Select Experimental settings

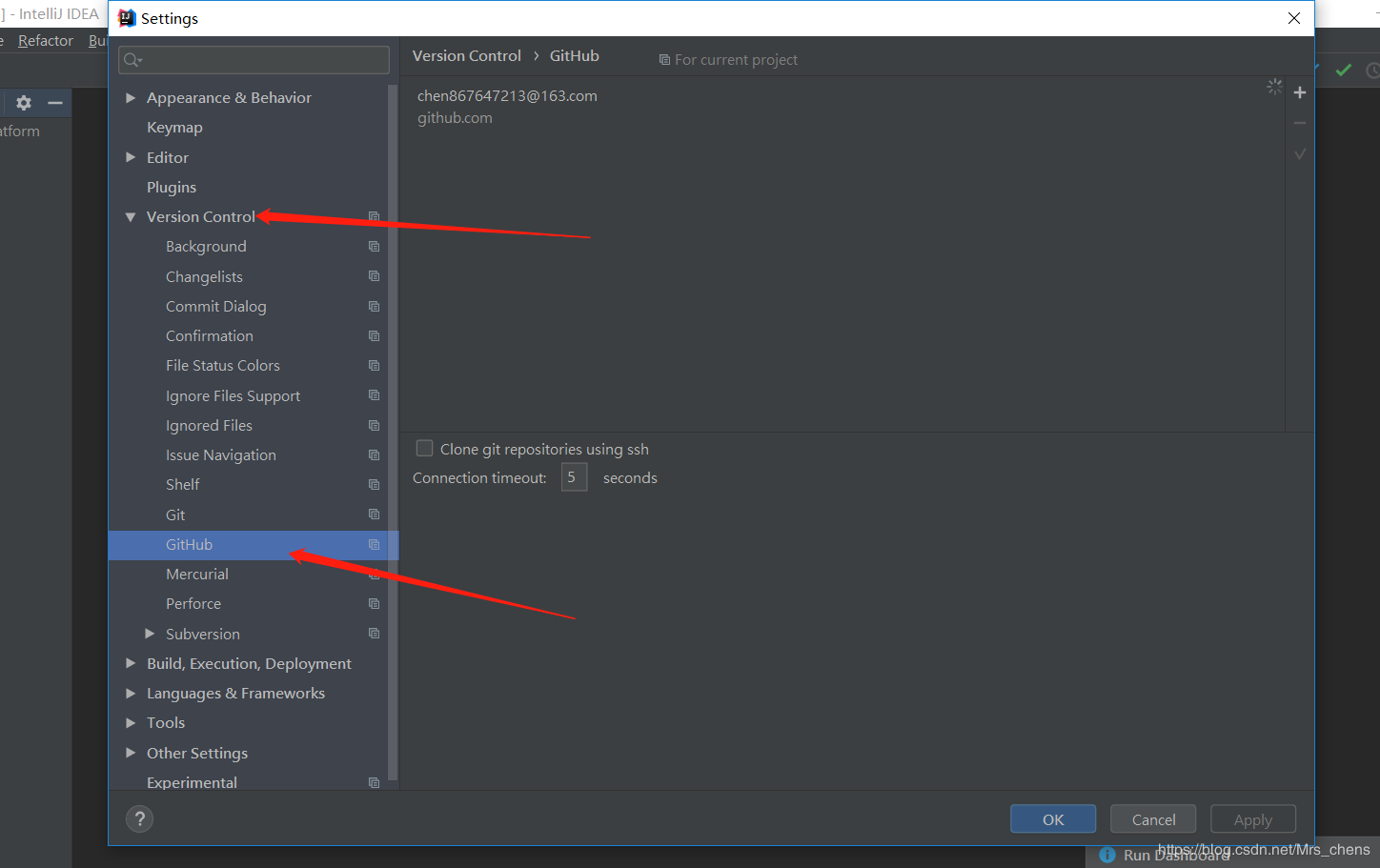tap(192, 782)
